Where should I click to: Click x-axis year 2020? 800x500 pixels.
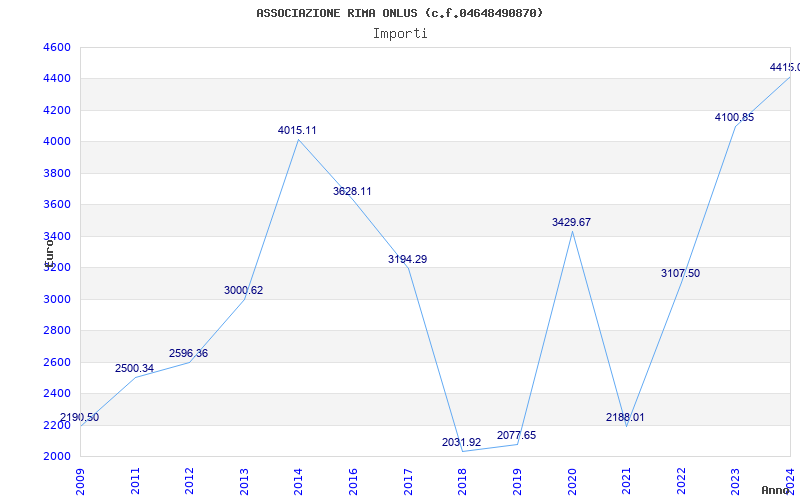(572, 482)
